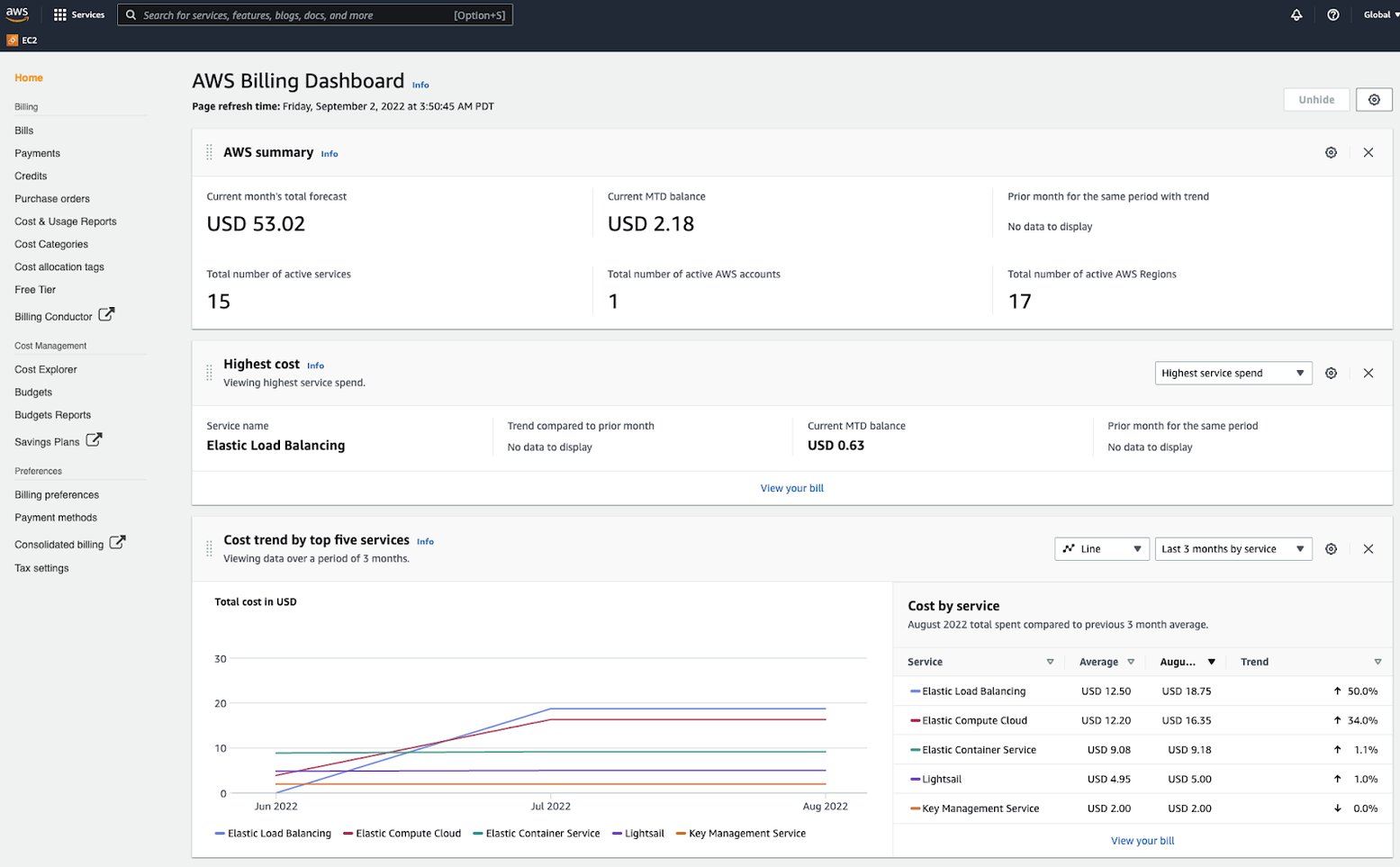Screen dimensions: 1400x867
Task: Open settings gear on the AWS summary widget
Action: [x=1331, y=152]
